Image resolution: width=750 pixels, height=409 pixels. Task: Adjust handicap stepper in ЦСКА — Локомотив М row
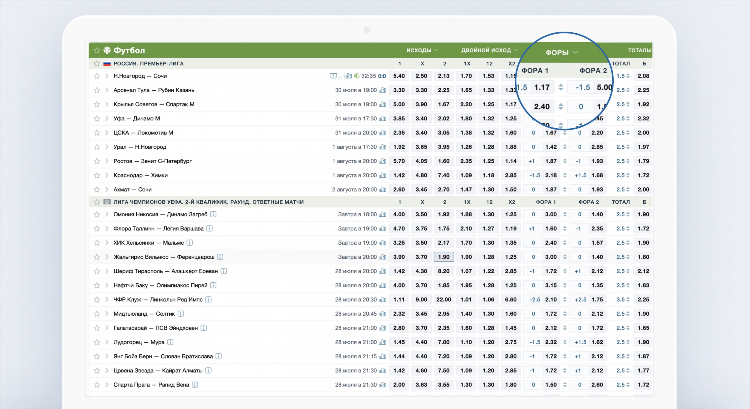(x=565, y=133)
